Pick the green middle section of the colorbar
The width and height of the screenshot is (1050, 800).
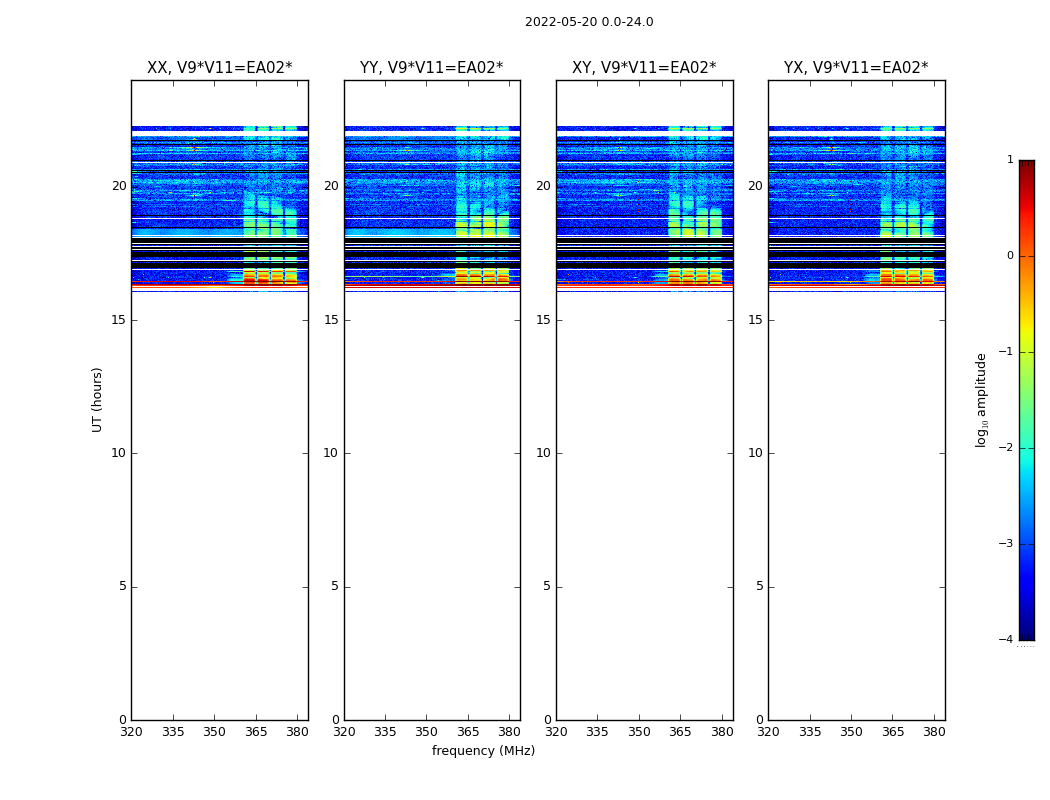click(x=1026, y=400)
